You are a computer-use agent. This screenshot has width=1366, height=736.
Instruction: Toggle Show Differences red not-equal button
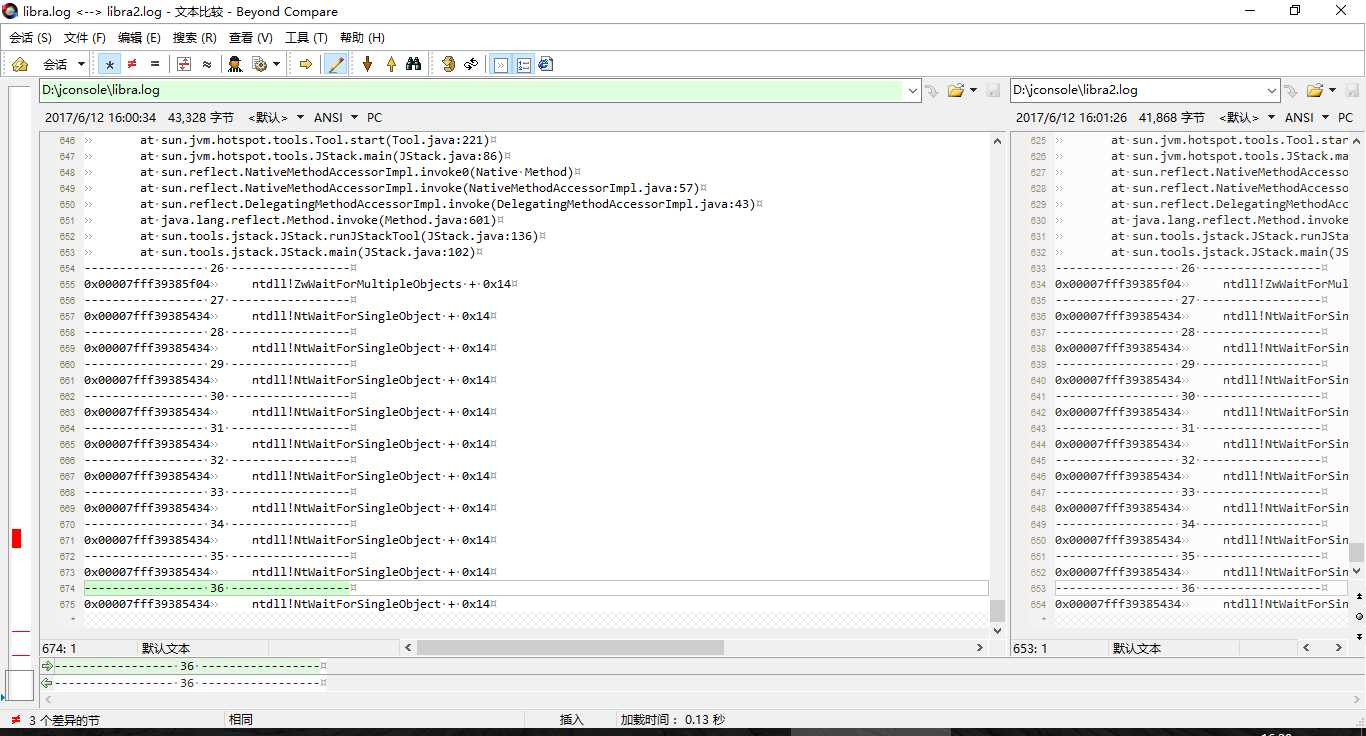[132, 64]
